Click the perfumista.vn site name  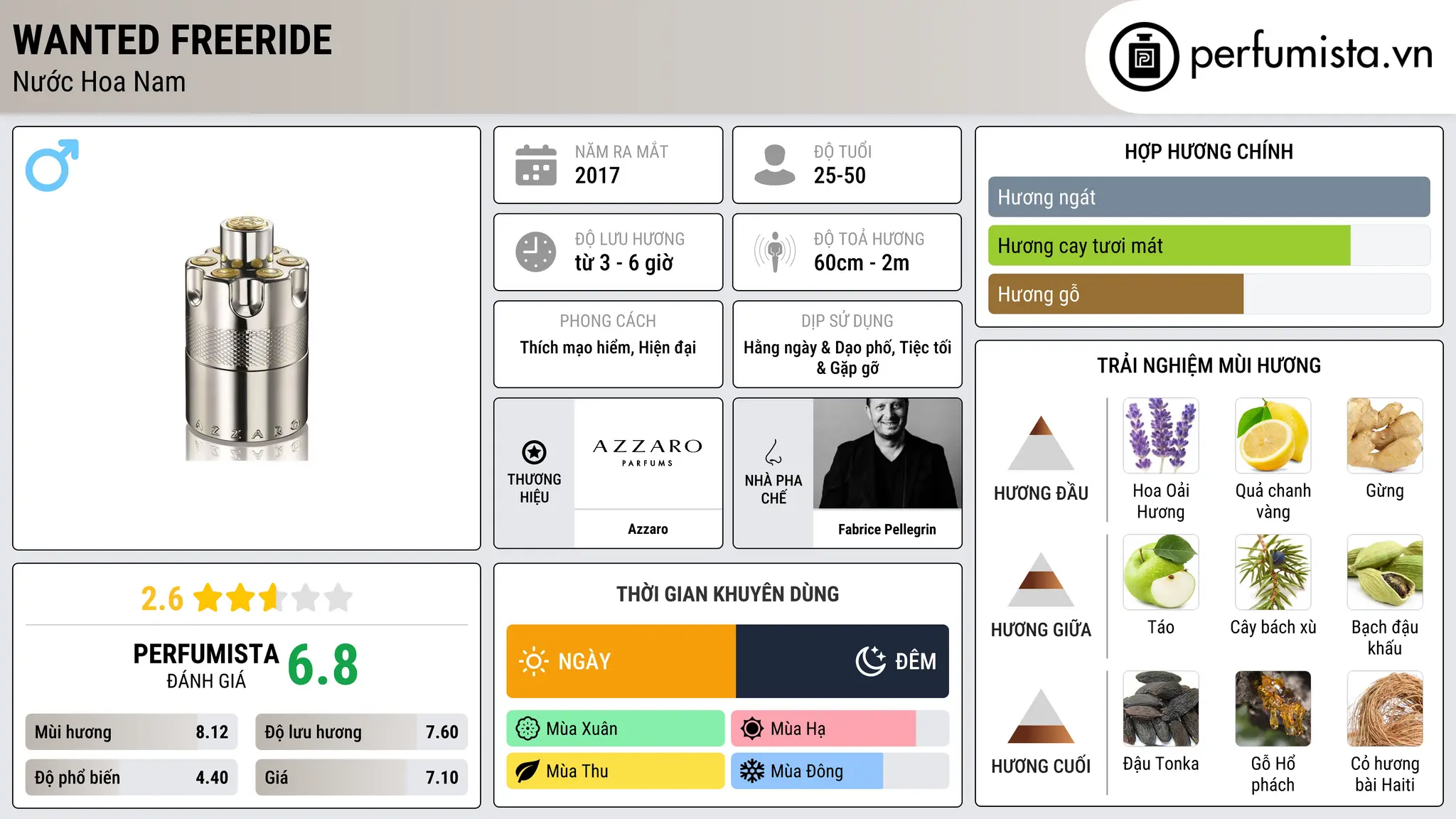[1312, 54]
